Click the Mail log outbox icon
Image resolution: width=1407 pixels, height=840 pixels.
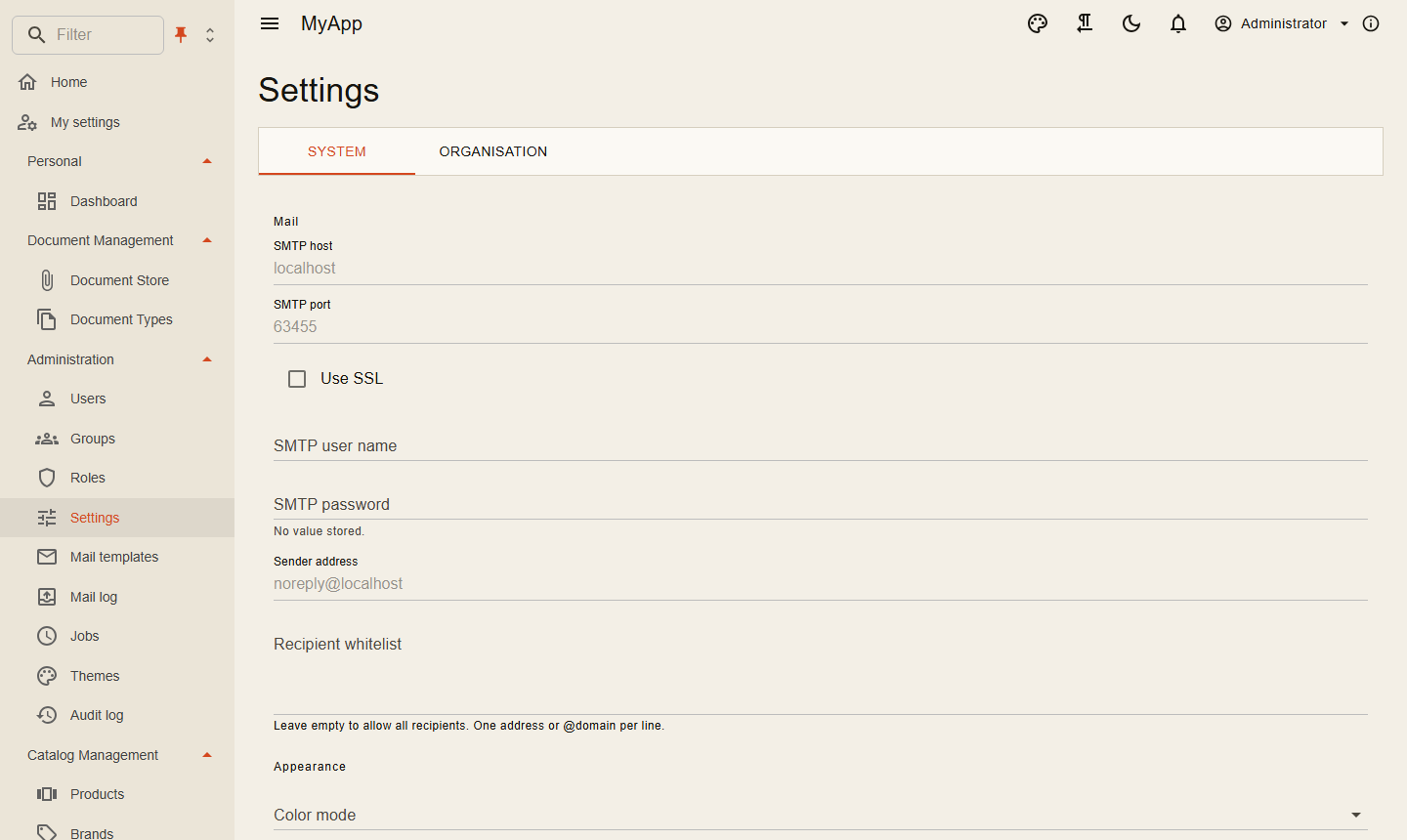[47, 597]
